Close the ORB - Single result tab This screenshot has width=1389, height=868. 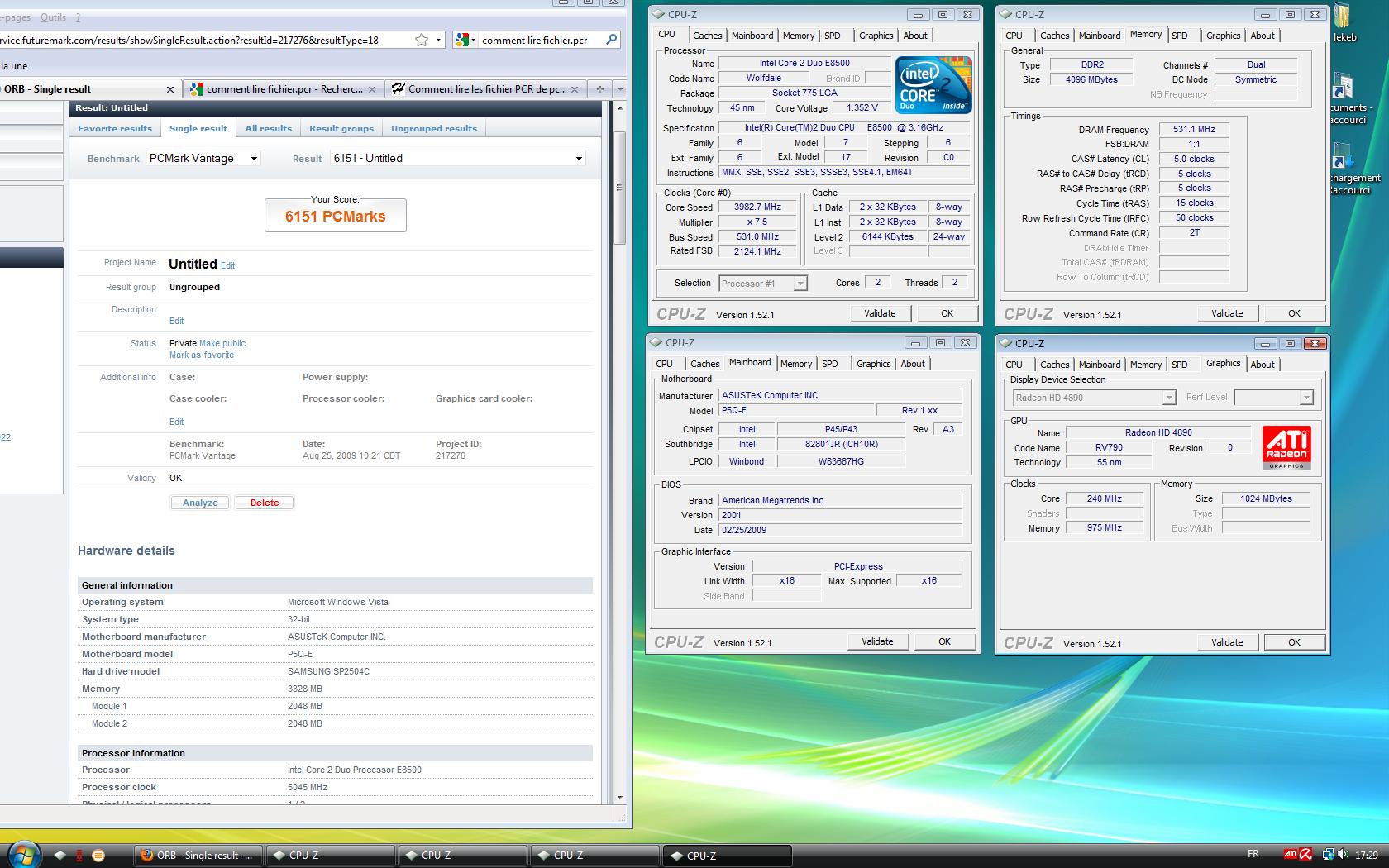click(x=170, y=89)
